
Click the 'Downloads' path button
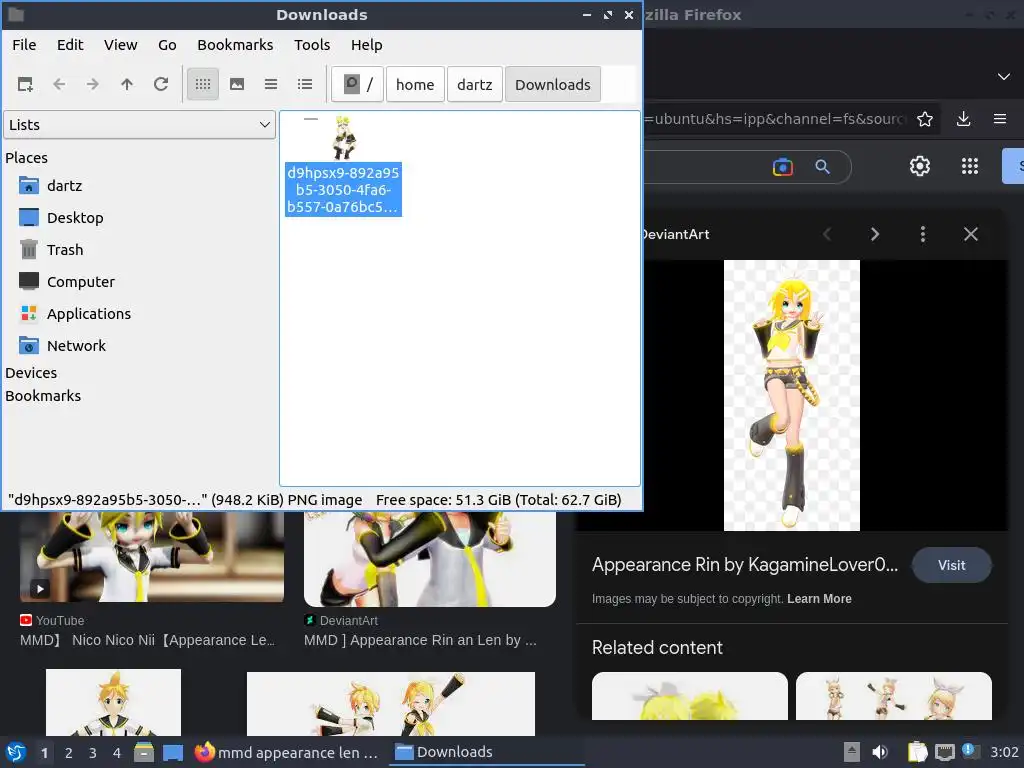click(552, 84)
